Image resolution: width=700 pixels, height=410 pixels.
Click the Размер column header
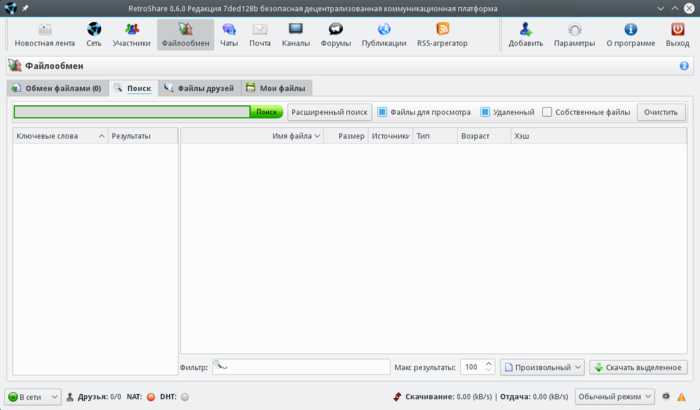pyautogui.click(x=346, y=136)
